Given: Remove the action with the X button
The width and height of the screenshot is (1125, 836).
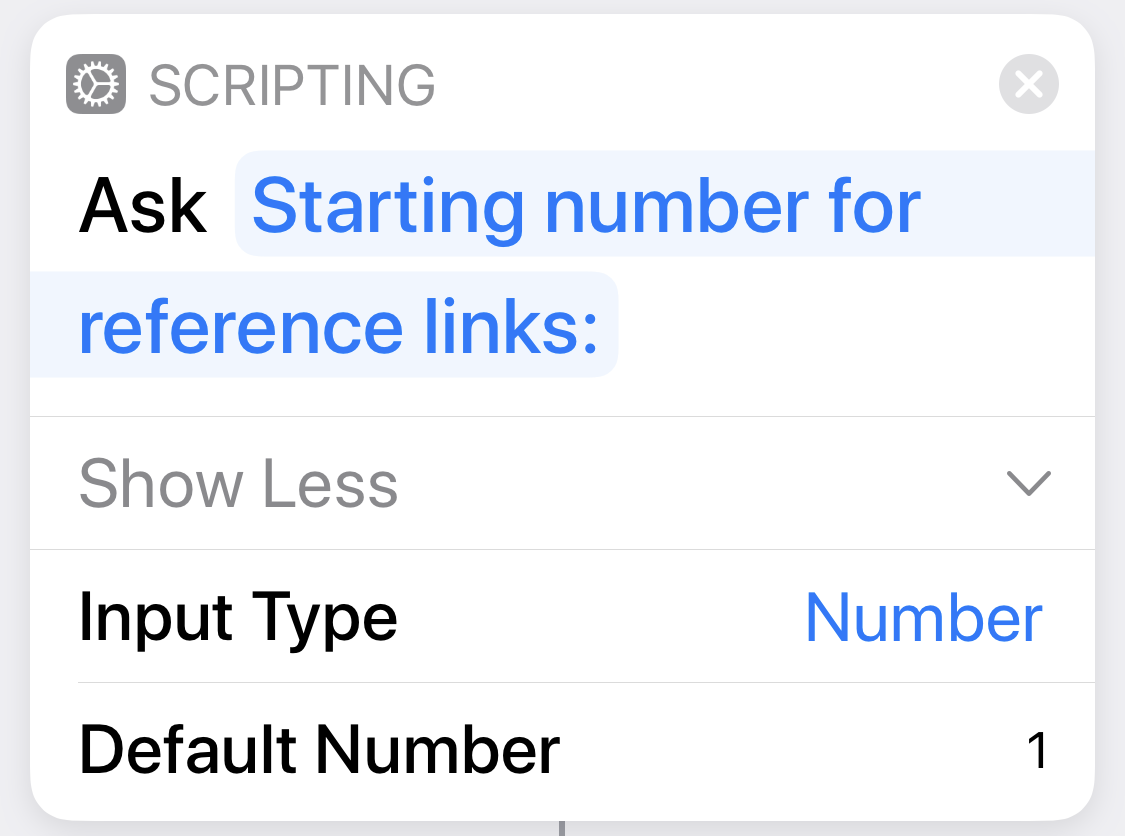Looking at the screenshot, I should click(1028, 84).
